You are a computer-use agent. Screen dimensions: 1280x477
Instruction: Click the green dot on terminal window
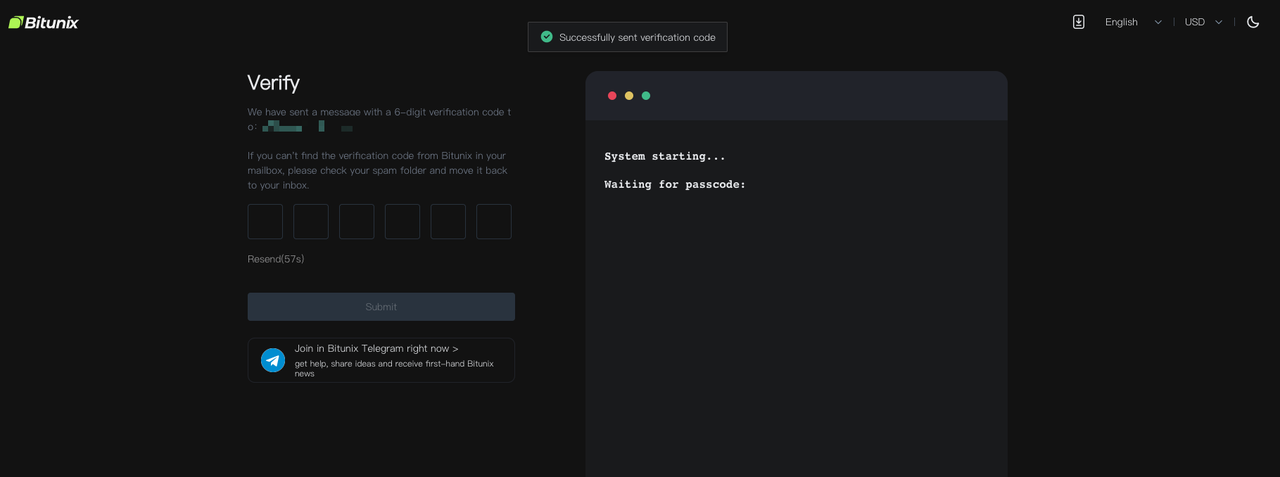646,96
